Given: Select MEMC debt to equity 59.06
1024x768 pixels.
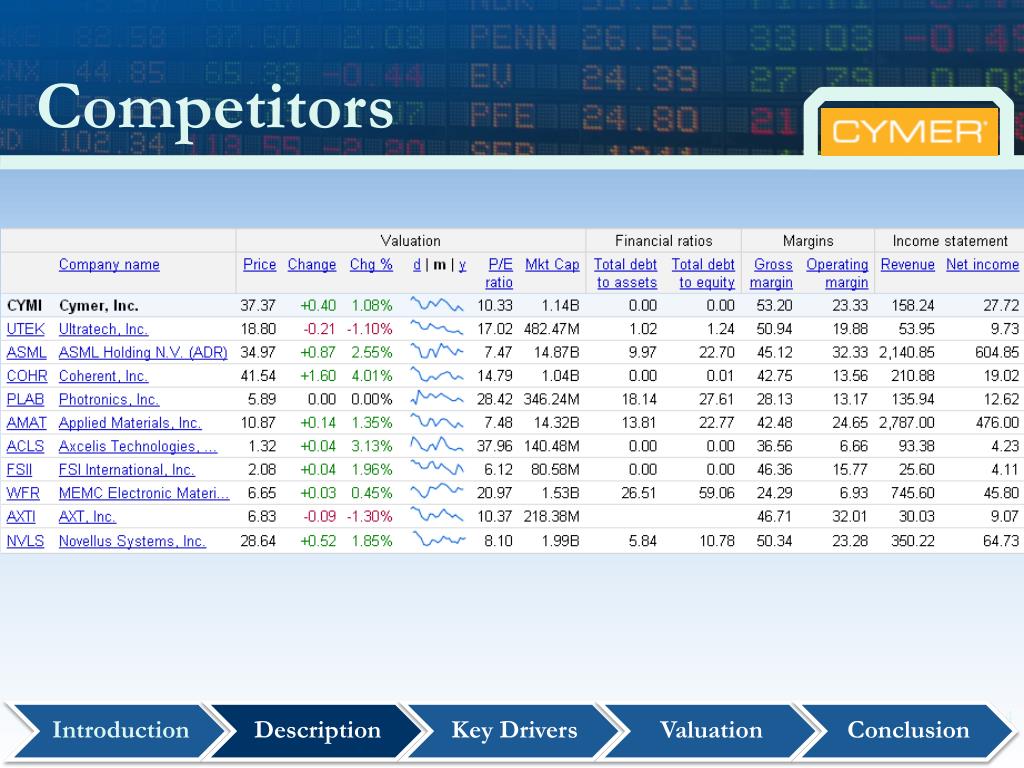Looking at the screenshot, I should coord(716,494).
